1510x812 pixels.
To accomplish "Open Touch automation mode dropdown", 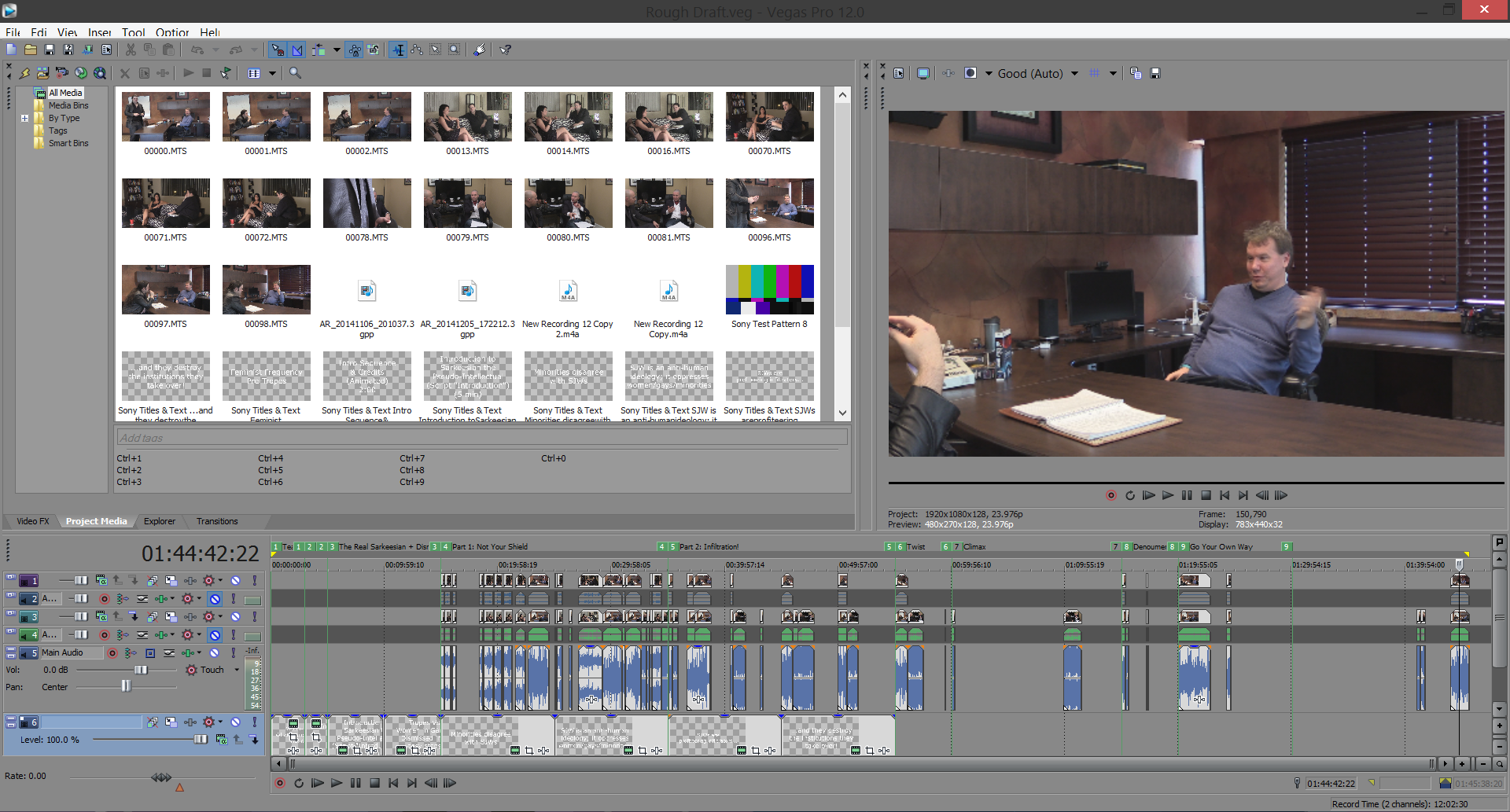I will click(x=237, y=671).
